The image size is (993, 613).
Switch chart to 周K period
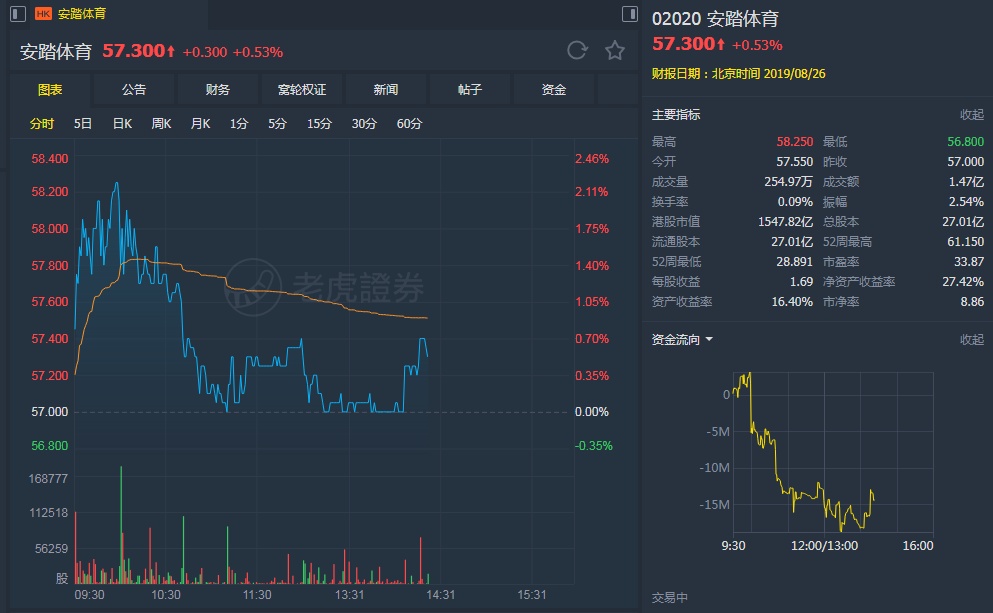tap(161, 124)
